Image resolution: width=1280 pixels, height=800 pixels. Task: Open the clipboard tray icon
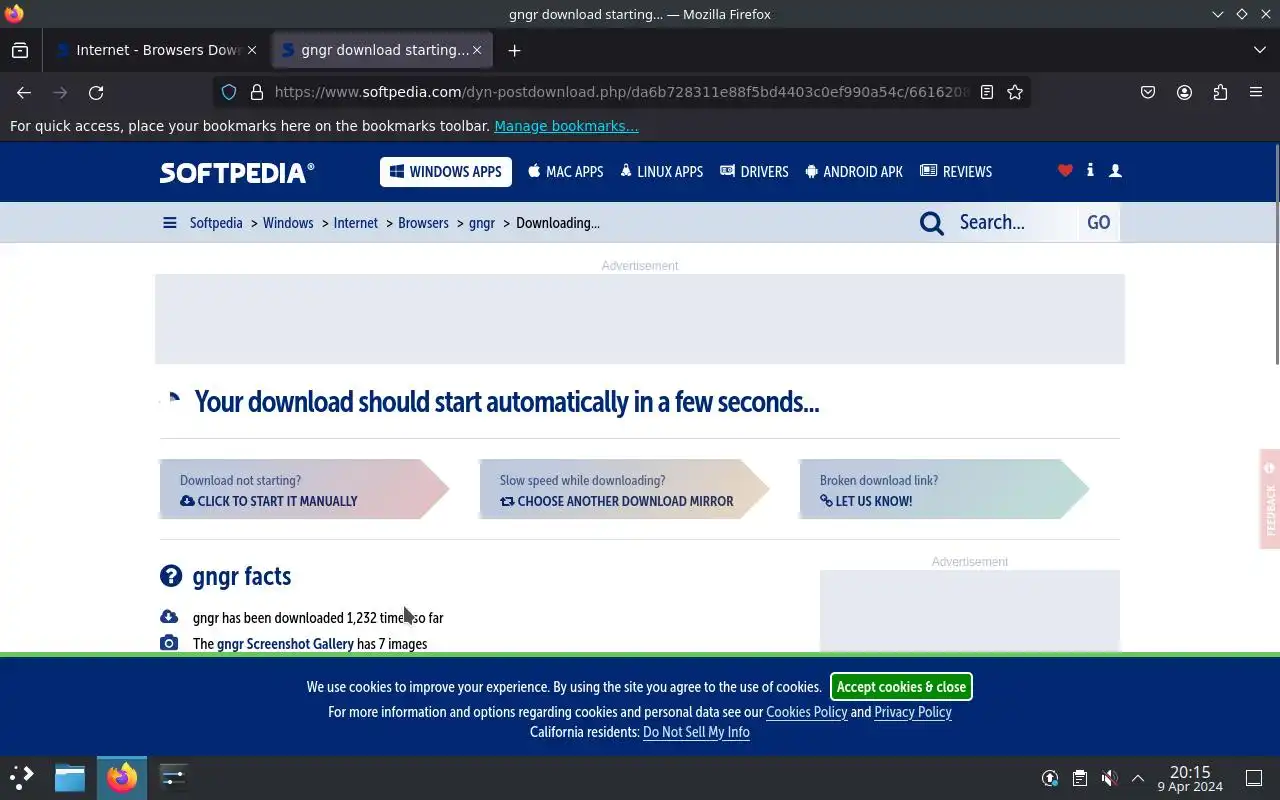click(x=1080, y=778)
